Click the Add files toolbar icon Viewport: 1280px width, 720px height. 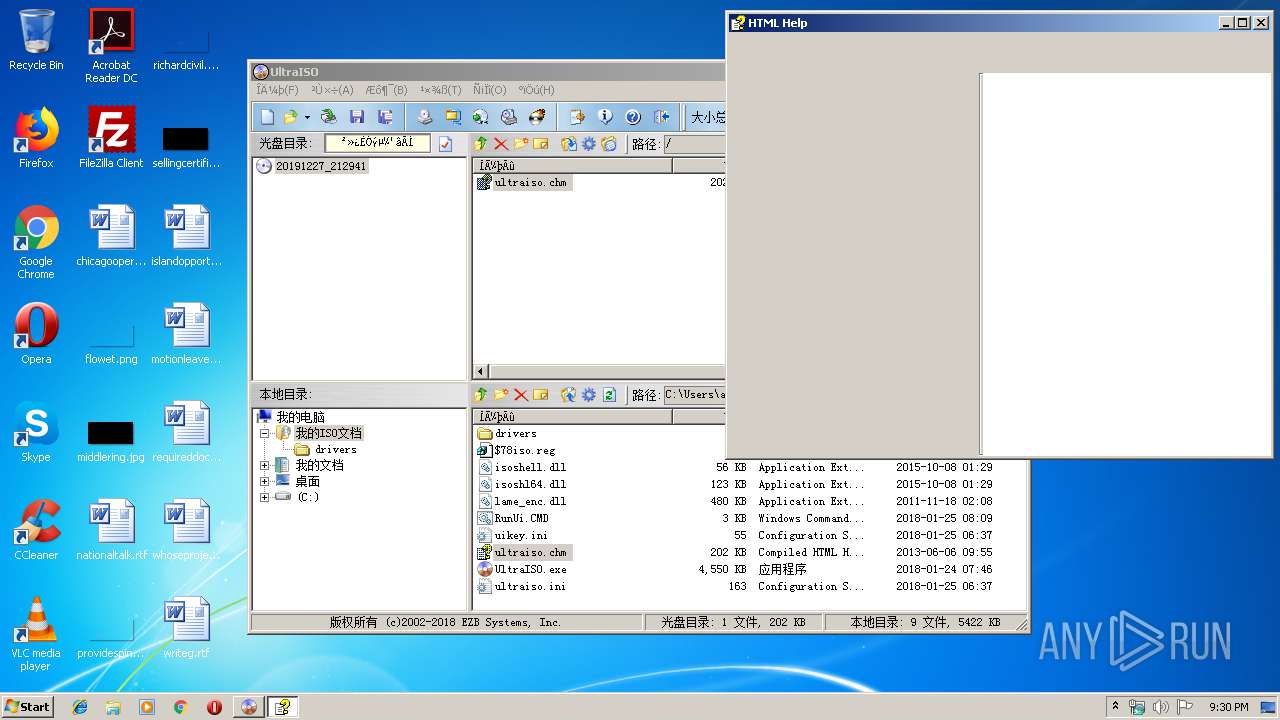[577, 117]
